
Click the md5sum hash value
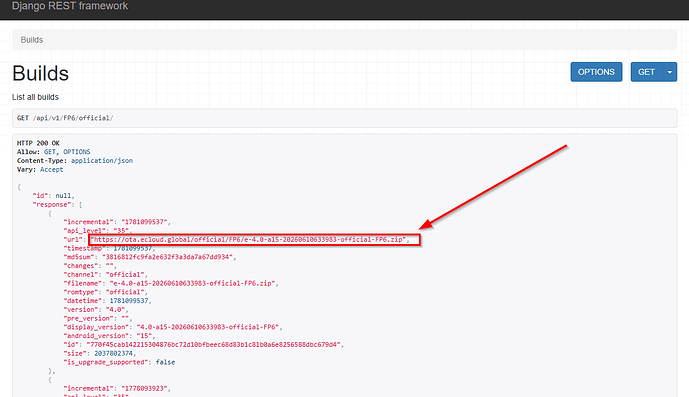coord(167,257)
